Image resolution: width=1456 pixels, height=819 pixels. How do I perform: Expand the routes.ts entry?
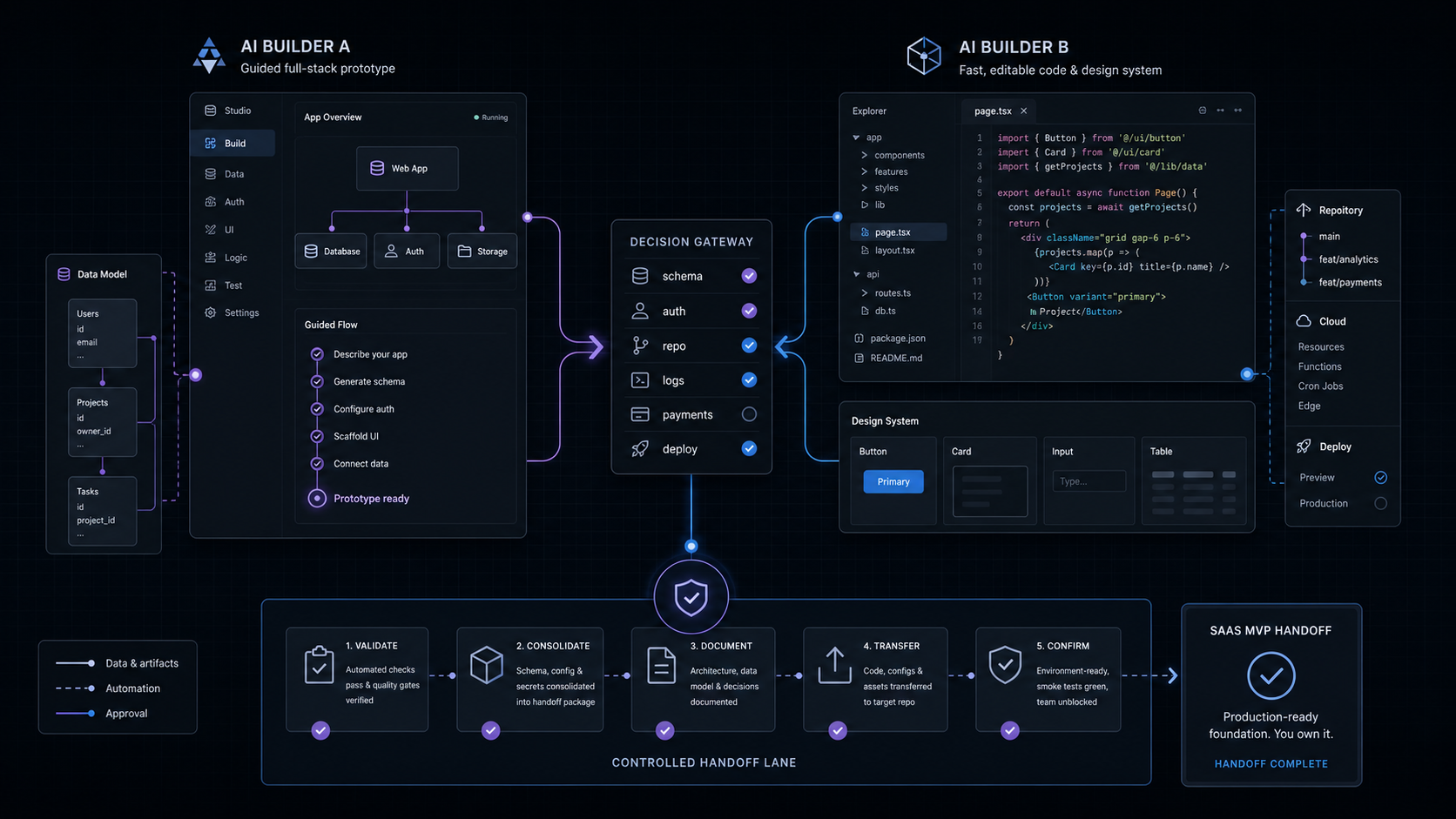pos(865,293)
